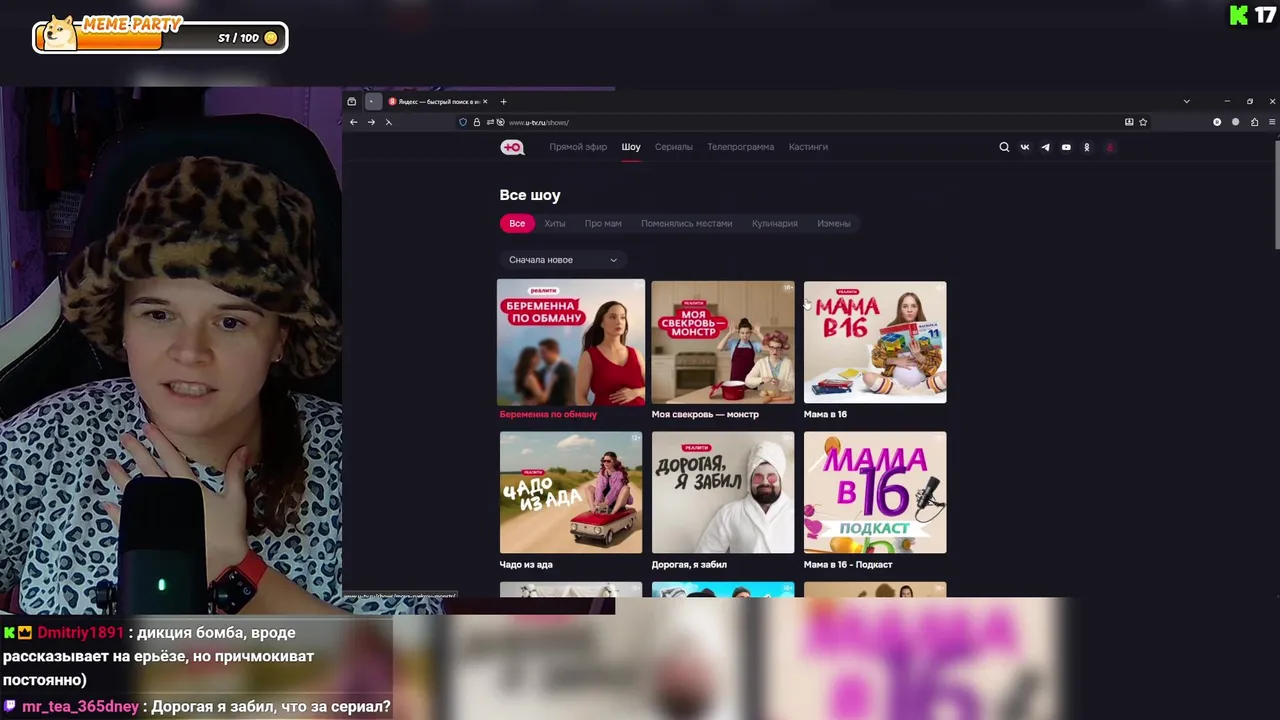The width and height of the screenshot is (1280, 720).
Task: Open the Моя свекровь — монстр poster
Action: pyautogui.click(x=723, y=342)
